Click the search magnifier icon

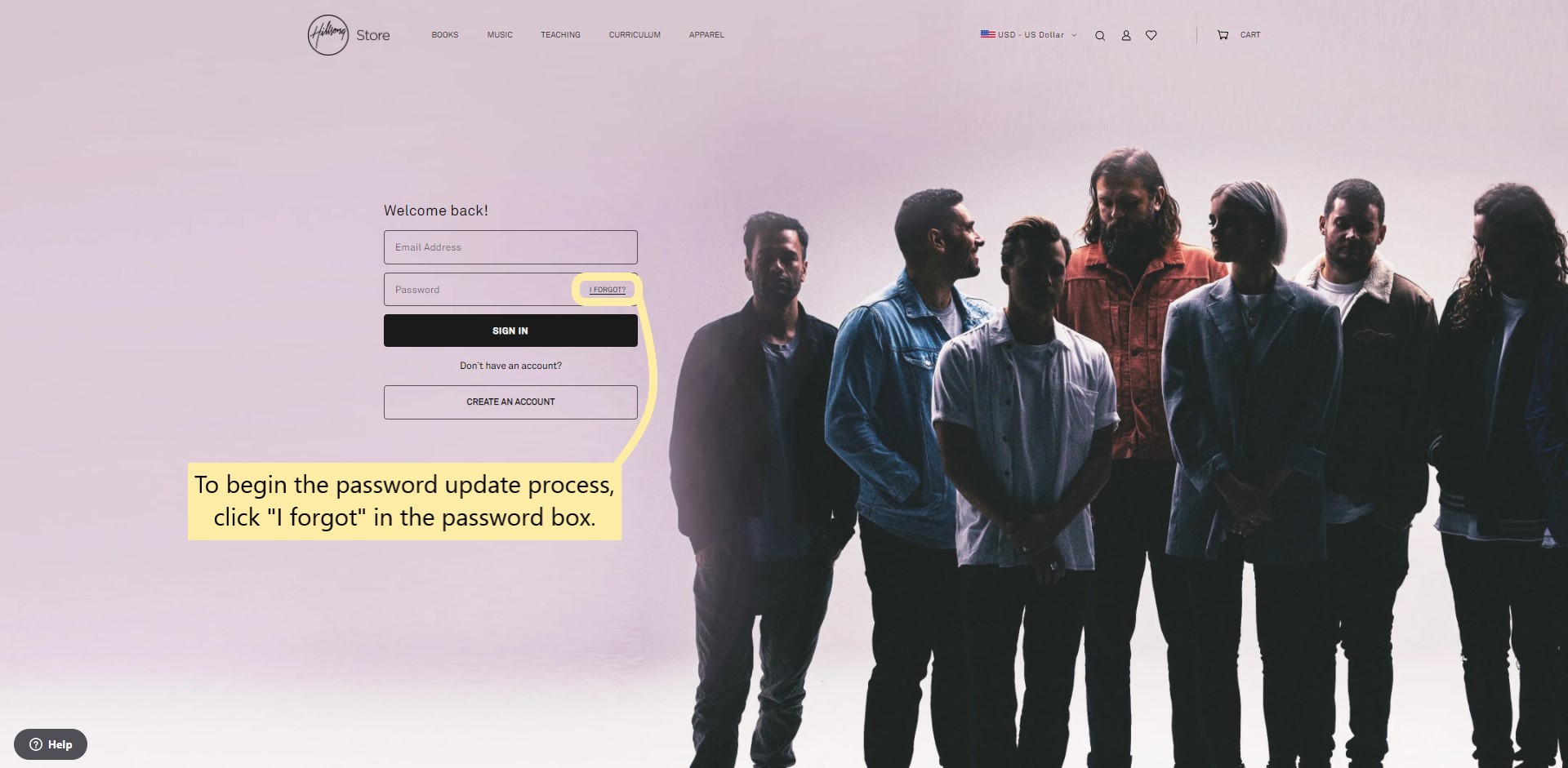tap(1100, 35)
